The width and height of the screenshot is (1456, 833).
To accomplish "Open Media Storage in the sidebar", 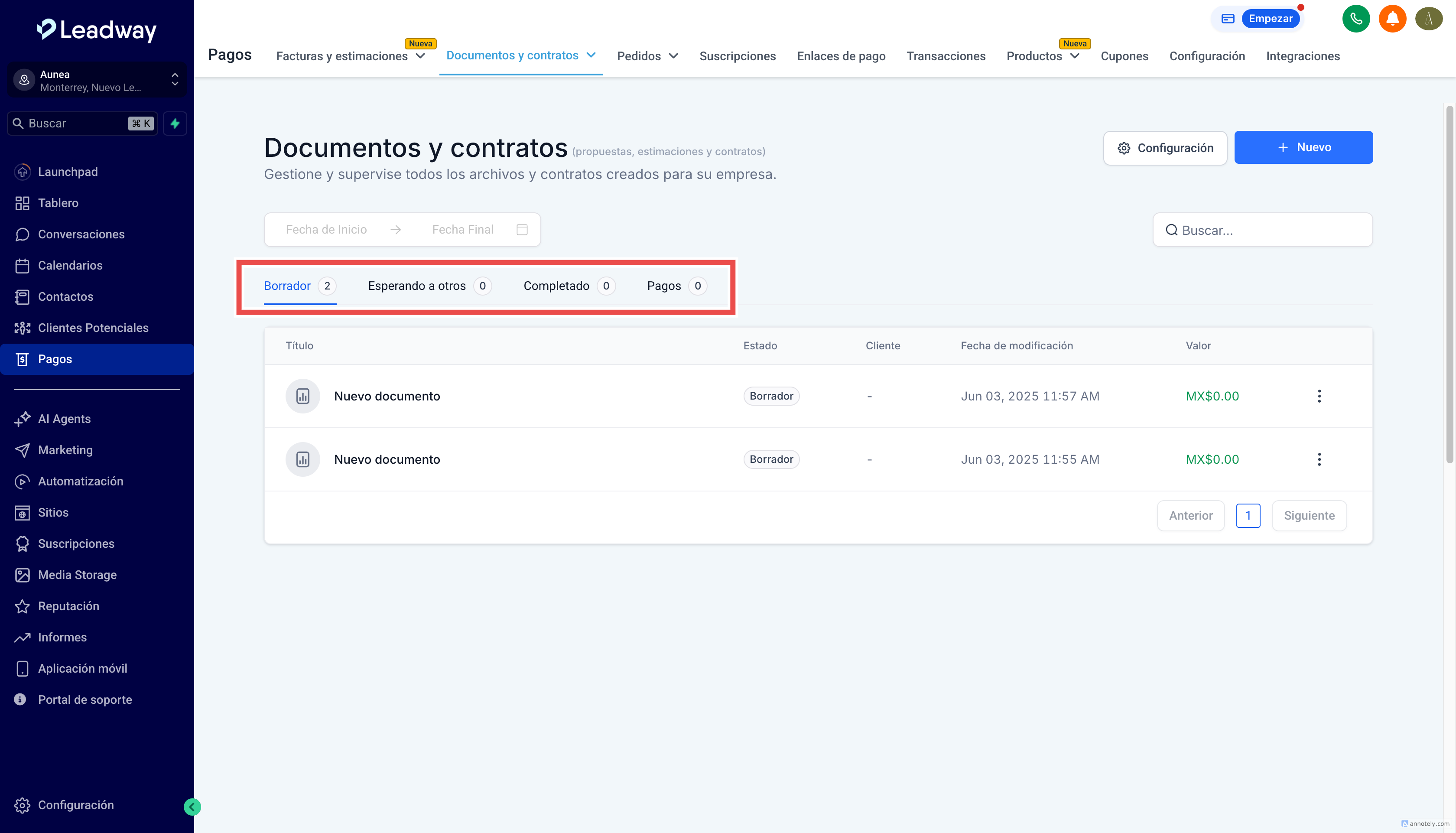I will click(77, 575).
